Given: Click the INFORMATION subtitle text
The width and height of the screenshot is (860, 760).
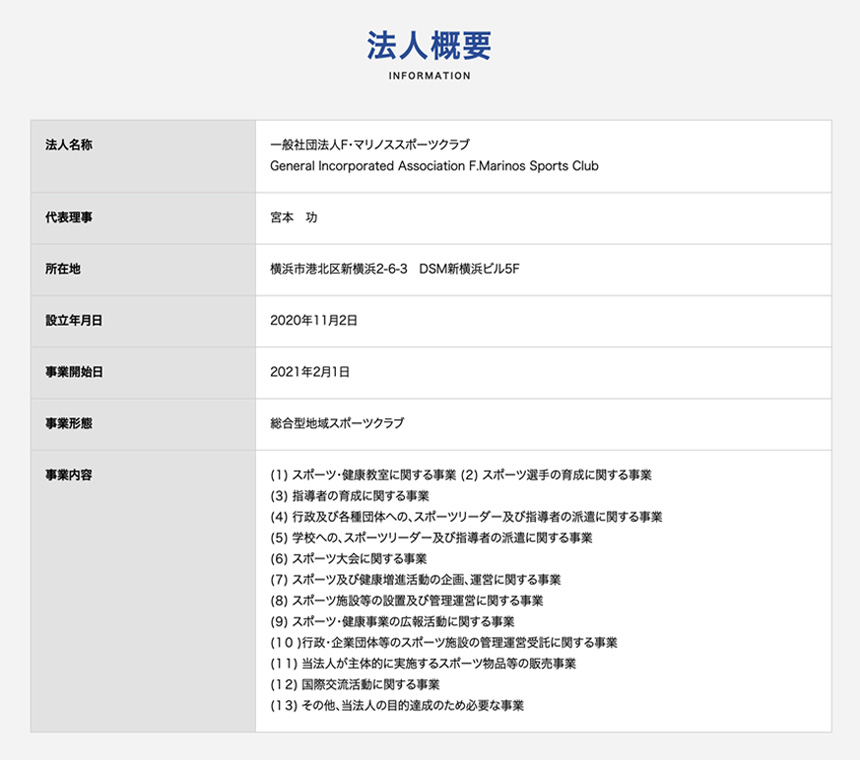Looking at the screenshot, I should coord(429,76).
